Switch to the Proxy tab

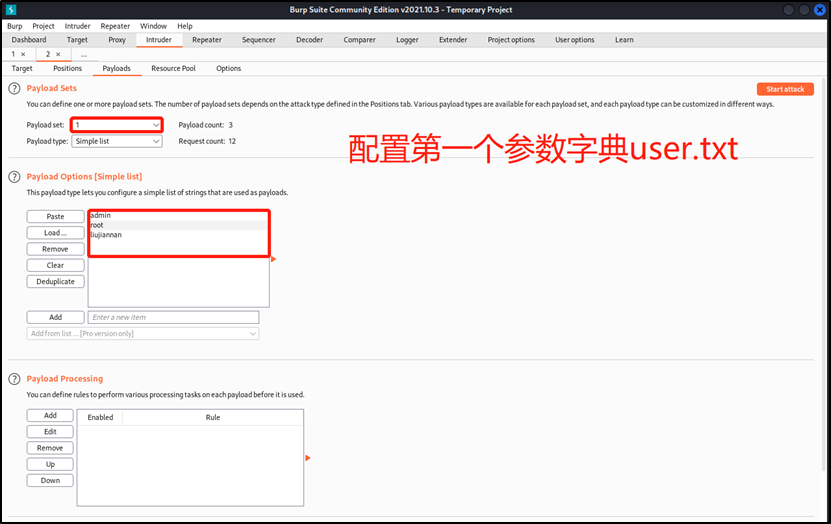click(x=117, y=40)
